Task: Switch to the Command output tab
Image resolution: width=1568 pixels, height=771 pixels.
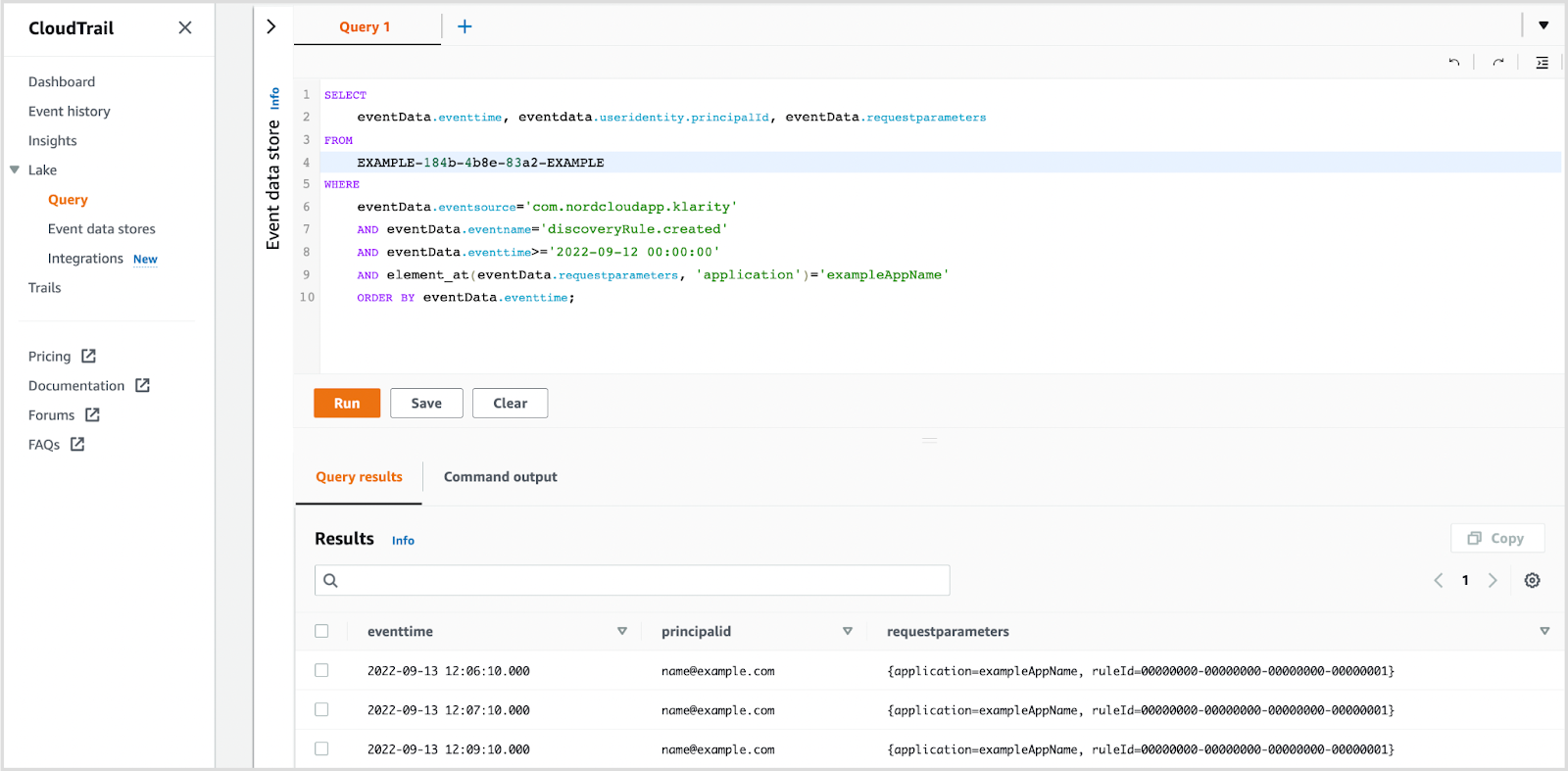Action: [x=500, y=477]
